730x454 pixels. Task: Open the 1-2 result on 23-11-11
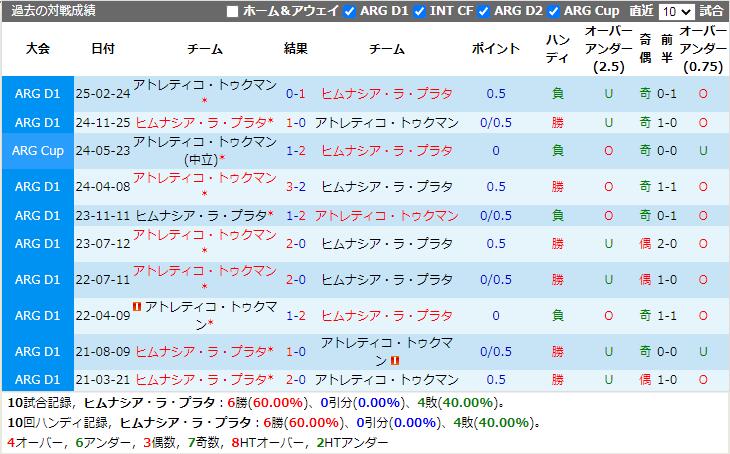point(296,216)
